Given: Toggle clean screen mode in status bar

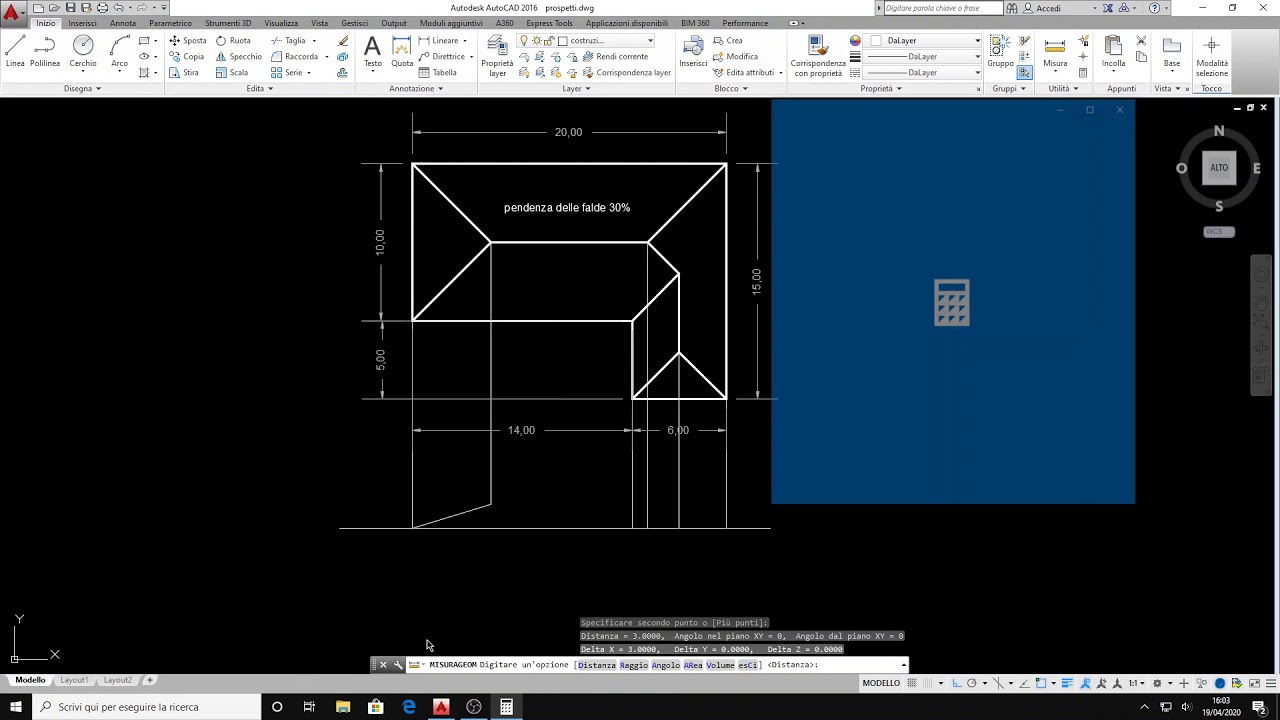Looking at the screenshot, I should [1255, 683].
